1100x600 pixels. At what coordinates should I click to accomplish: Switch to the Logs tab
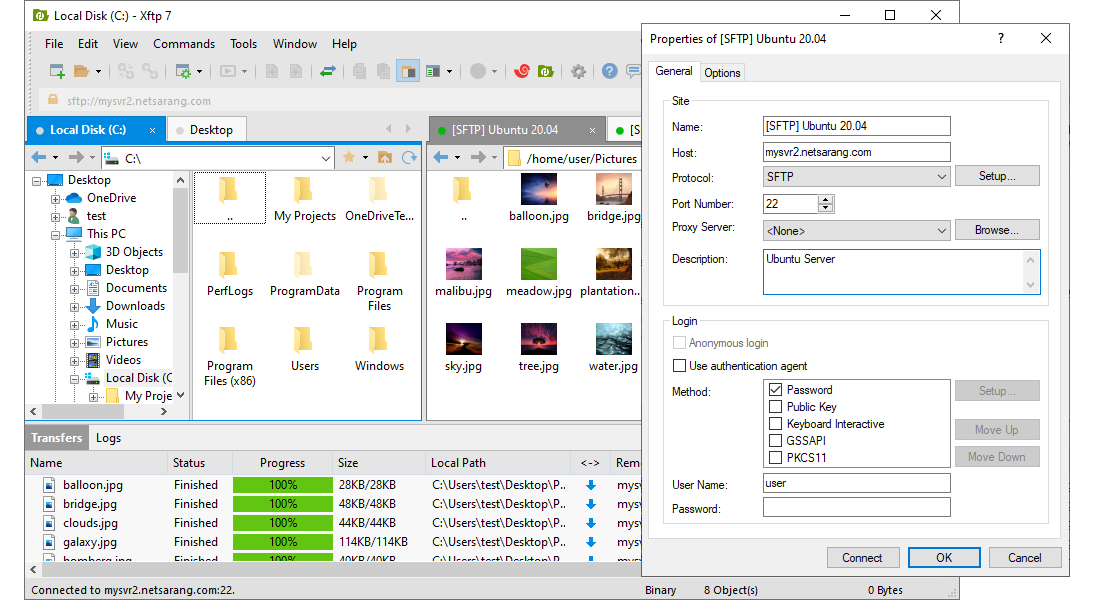[x=108, y=438]
